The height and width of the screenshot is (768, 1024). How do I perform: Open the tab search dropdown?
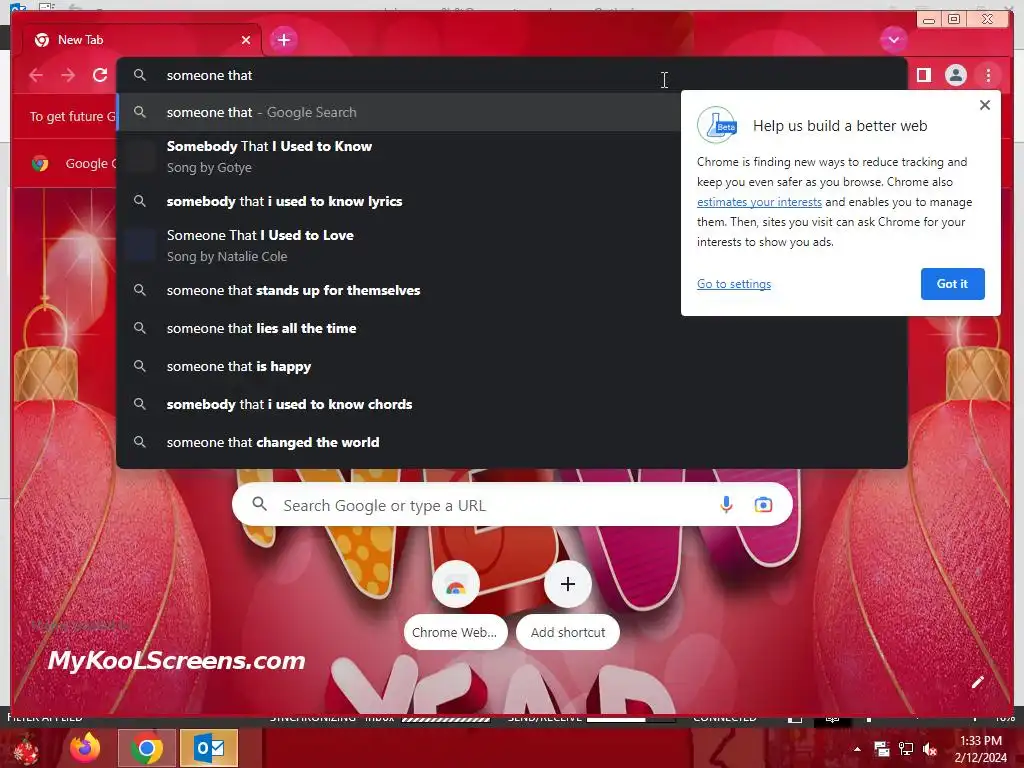(893, 40)
